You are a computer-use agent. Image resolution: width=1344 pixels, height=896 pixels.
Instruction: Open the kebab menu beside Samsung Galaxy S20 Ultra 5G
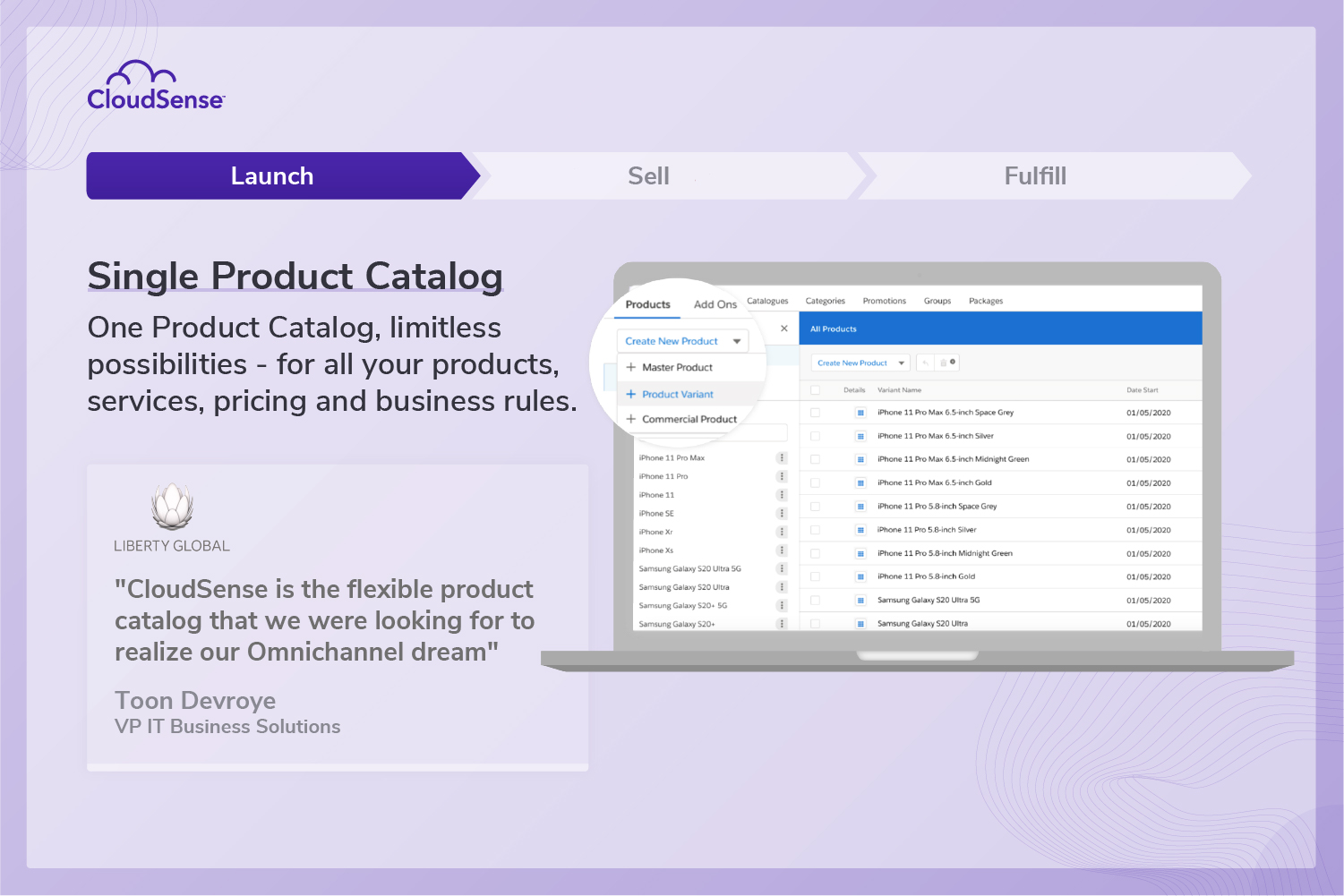coord(781,568)
